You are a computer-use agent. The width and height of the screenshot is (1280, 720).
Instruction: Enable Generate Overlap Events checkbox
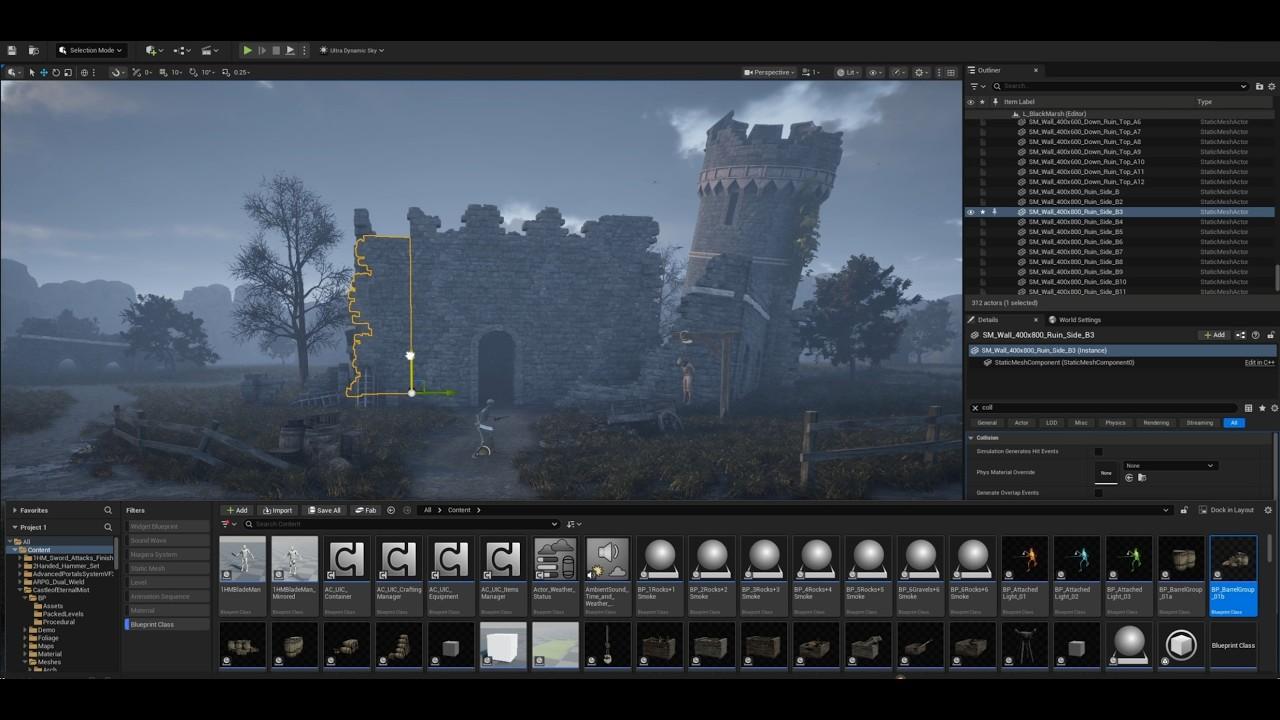[1098, 493]
